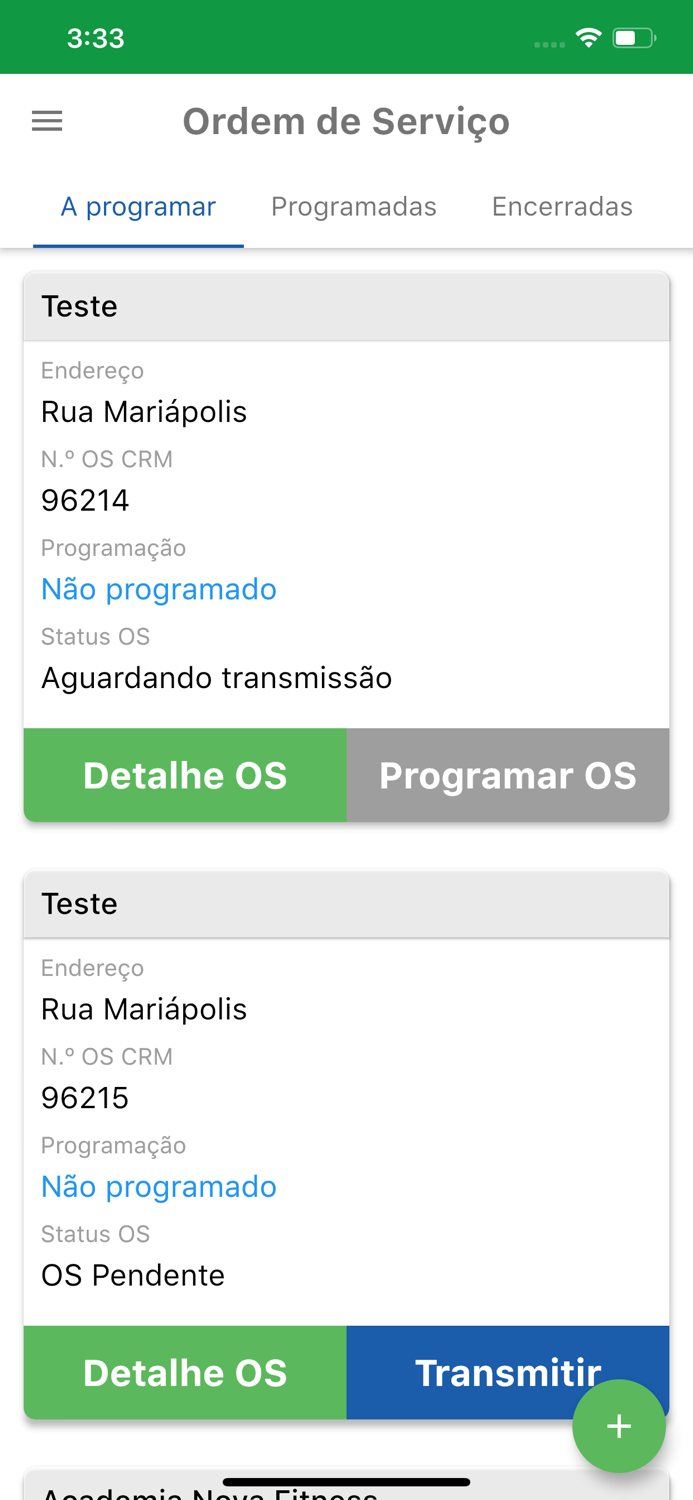This screenshot has height=1500, width=693.
Task: Tap Programar OS for order 96214
Action: pos(508,775)
